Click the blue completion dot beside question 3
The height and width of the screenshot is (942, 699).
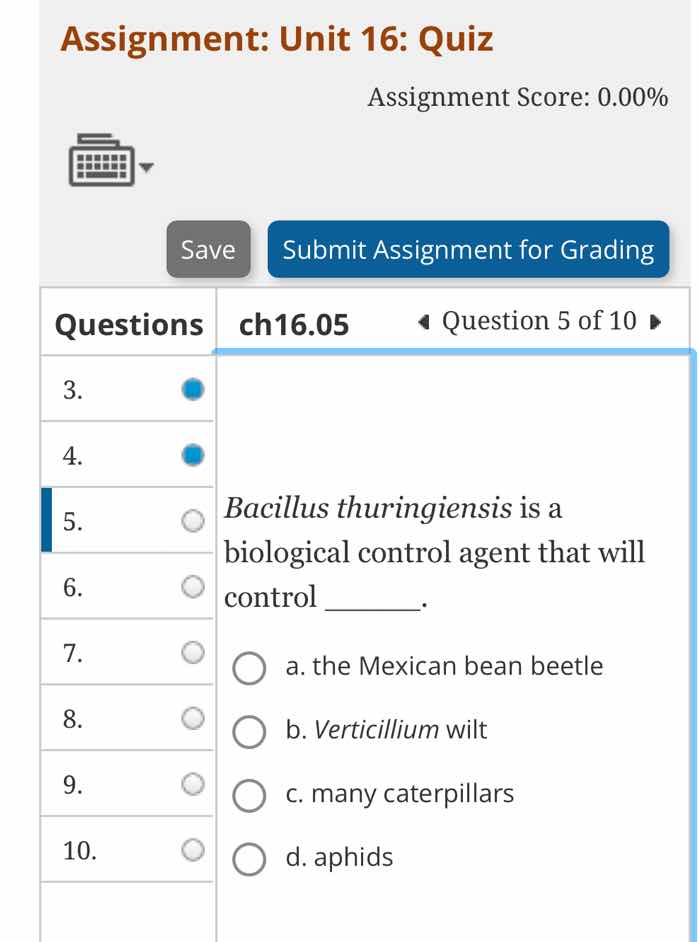pos(193,388)
